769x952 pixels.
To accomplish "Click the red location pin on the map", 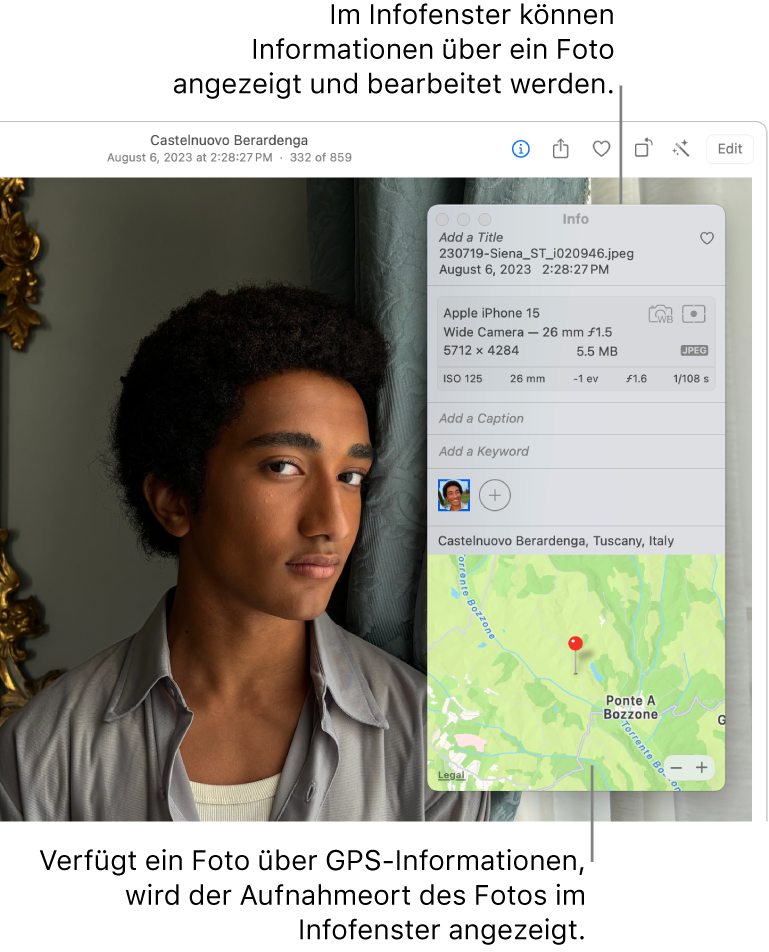I will pos(575,644).
